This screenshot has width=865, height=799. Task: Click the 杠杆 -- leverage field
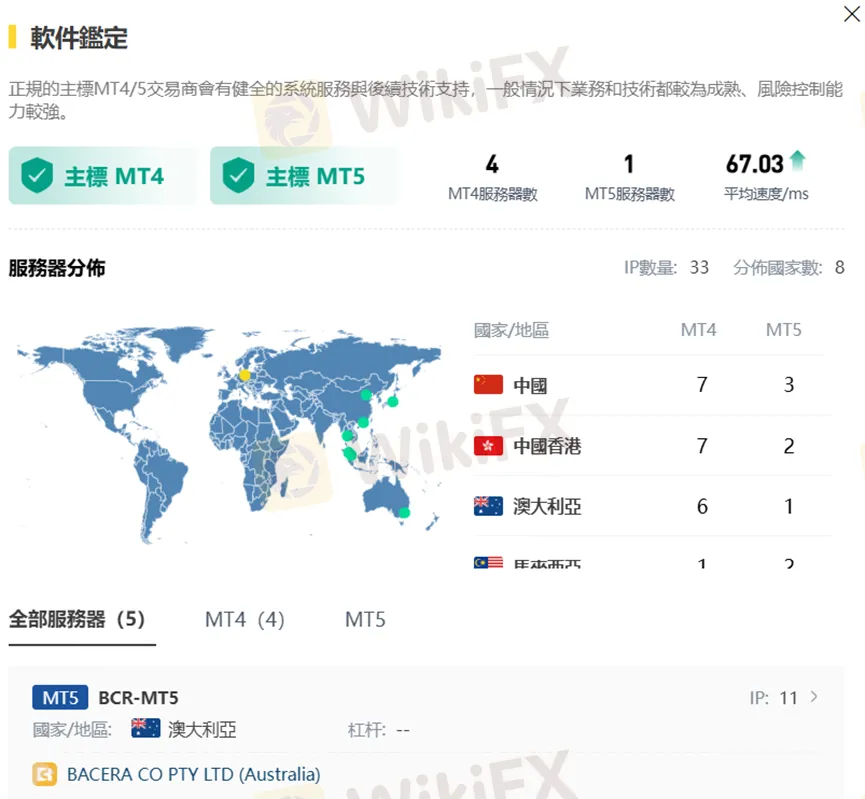click(x=378, y=730)
